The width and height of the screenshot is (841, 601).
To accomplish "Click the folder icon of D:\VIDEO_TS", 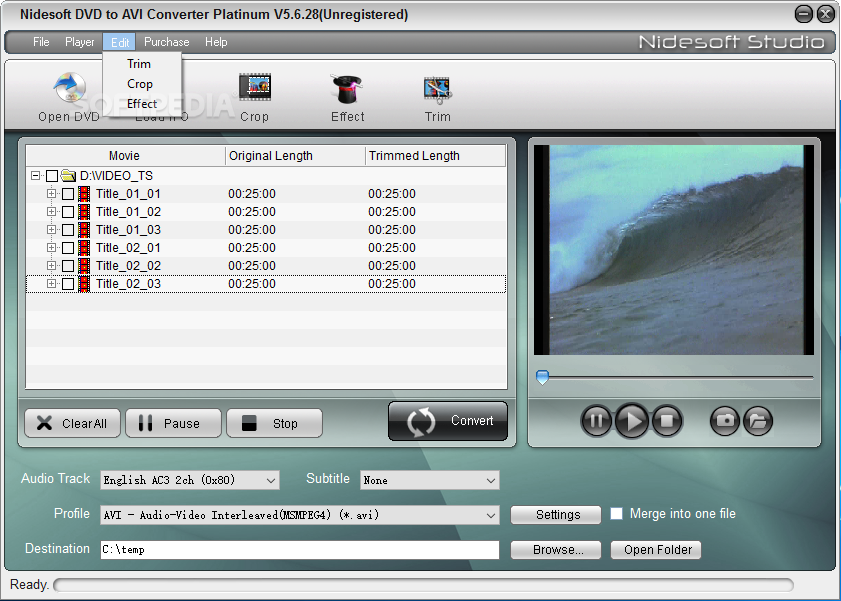I will [x=68, y=175].
